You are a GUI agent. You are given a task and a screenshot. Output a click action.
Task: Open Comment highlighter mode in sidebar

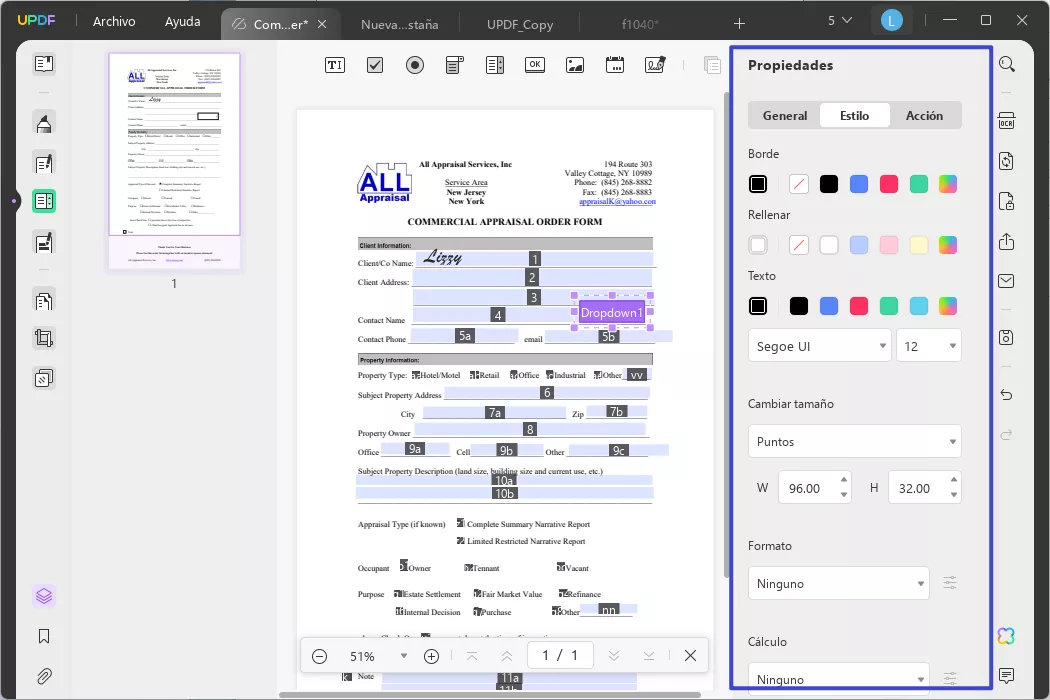click(44, 123)
